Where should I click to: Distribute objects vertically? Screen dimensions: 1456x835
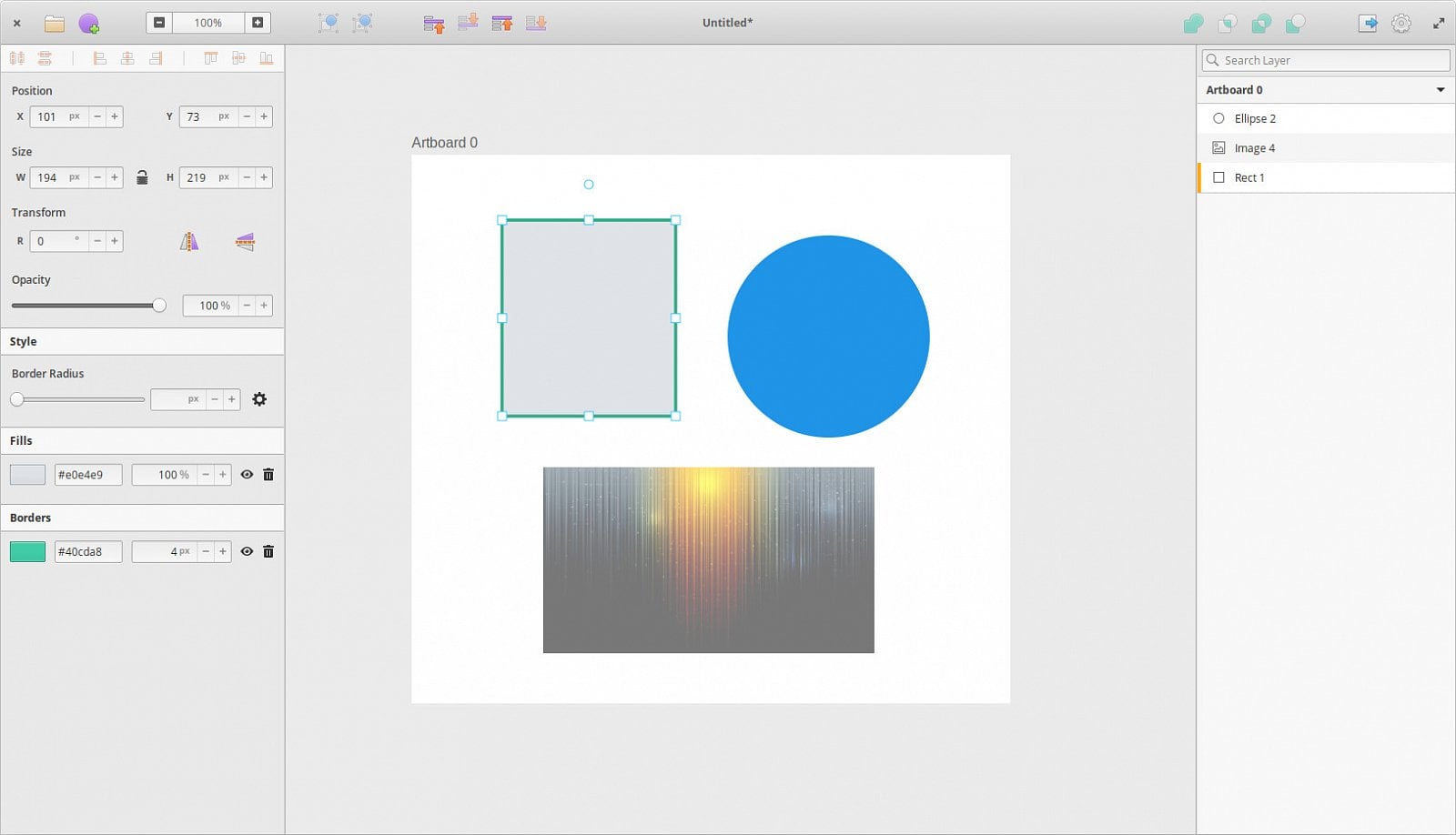pos(45,58)
